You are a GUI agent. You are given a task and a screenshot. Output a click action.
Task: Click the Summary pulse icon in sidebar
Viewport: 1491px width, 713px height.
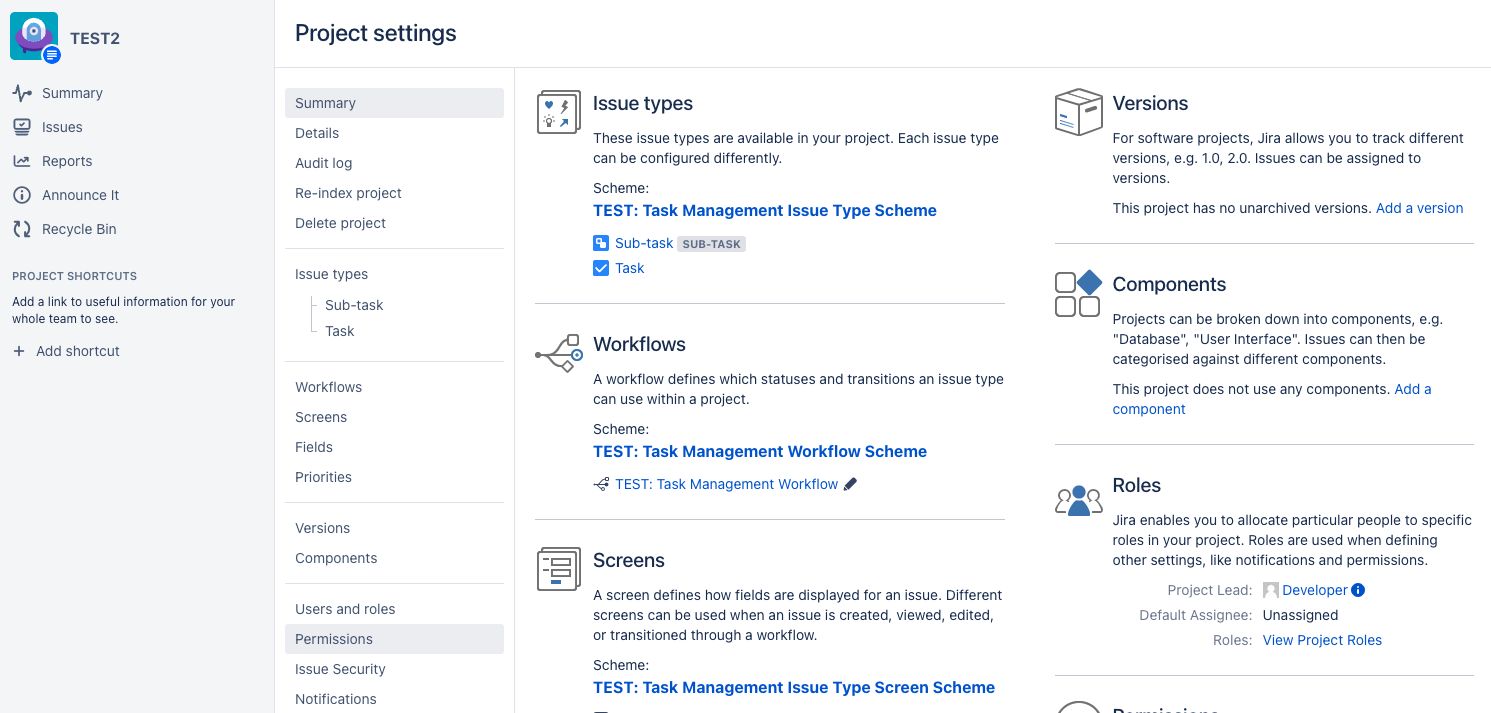tap(22, 93)
